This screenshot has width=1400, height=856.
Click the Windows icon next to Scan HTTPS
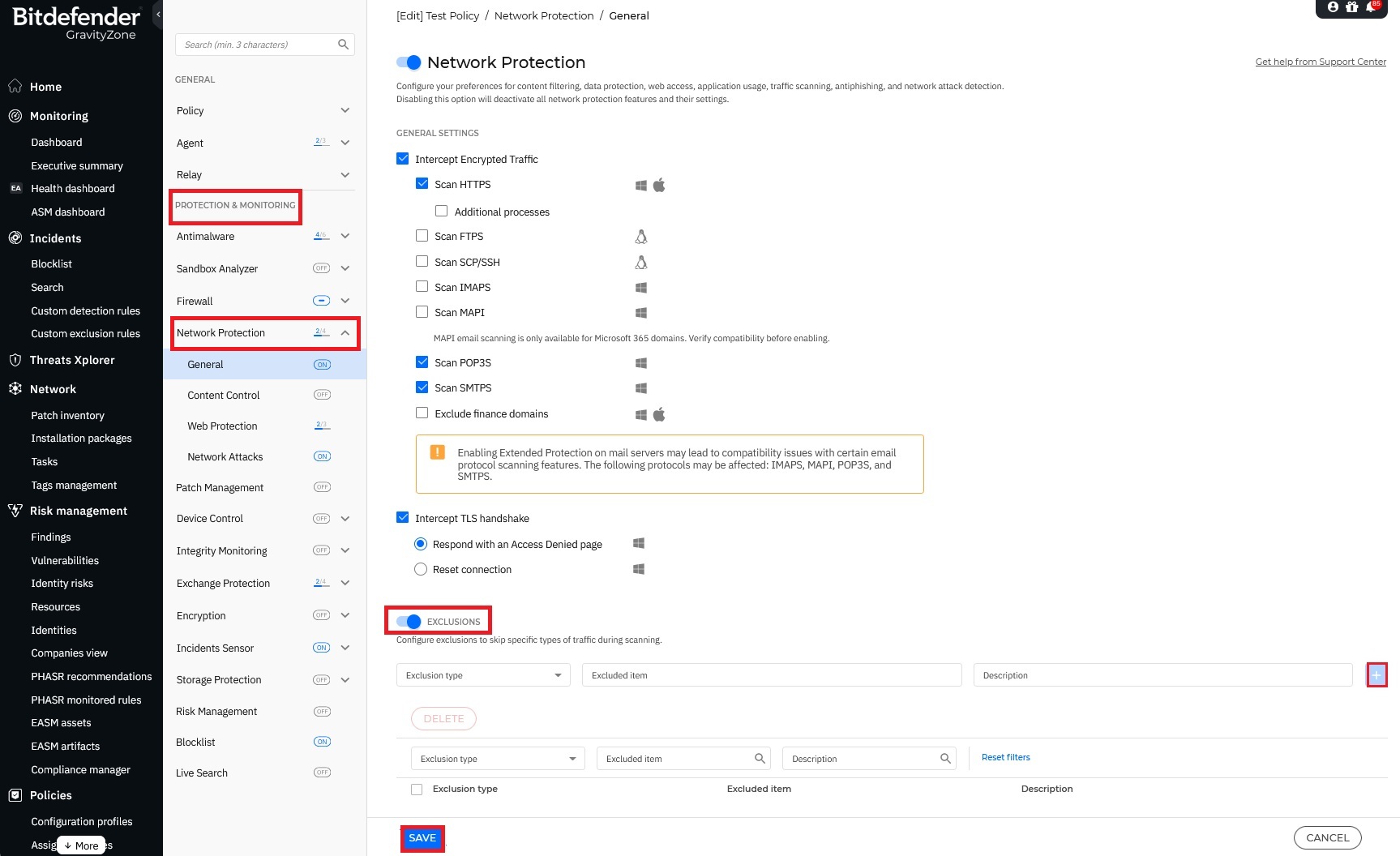[640, 185]
